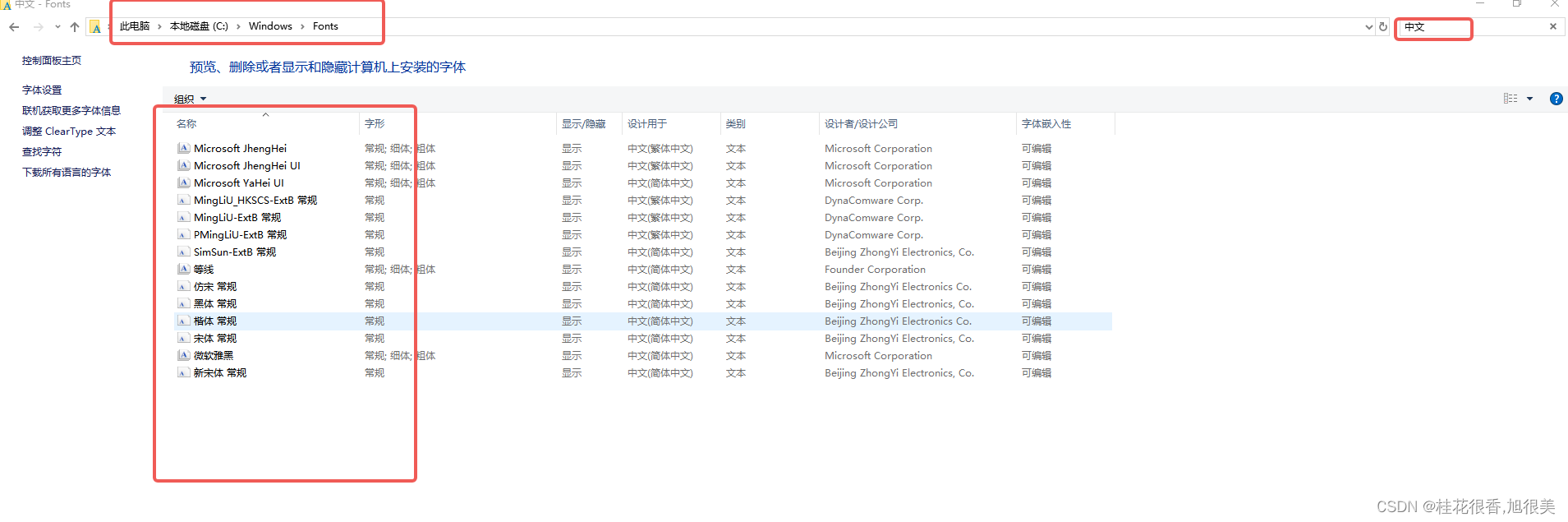1568x522 pixels.
Task: Click DynaComware Corp. cell of MingLiU_HKSCS-ExtB row
Action: point(874,201)
